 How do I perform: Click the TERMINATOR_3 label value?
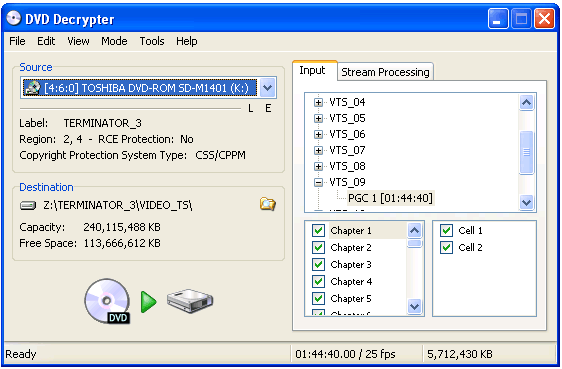click(x=103, y=123)
